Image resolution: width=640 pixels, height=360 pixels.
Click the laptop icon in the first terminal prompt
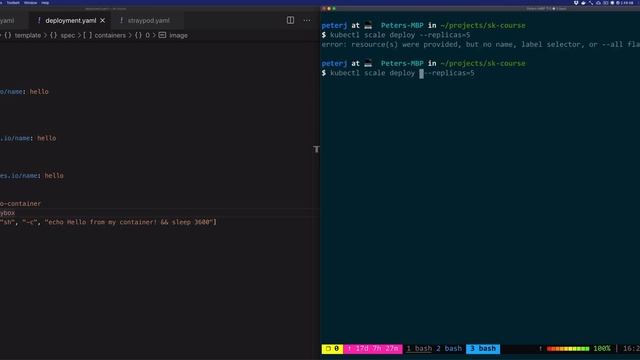(368, 26)
